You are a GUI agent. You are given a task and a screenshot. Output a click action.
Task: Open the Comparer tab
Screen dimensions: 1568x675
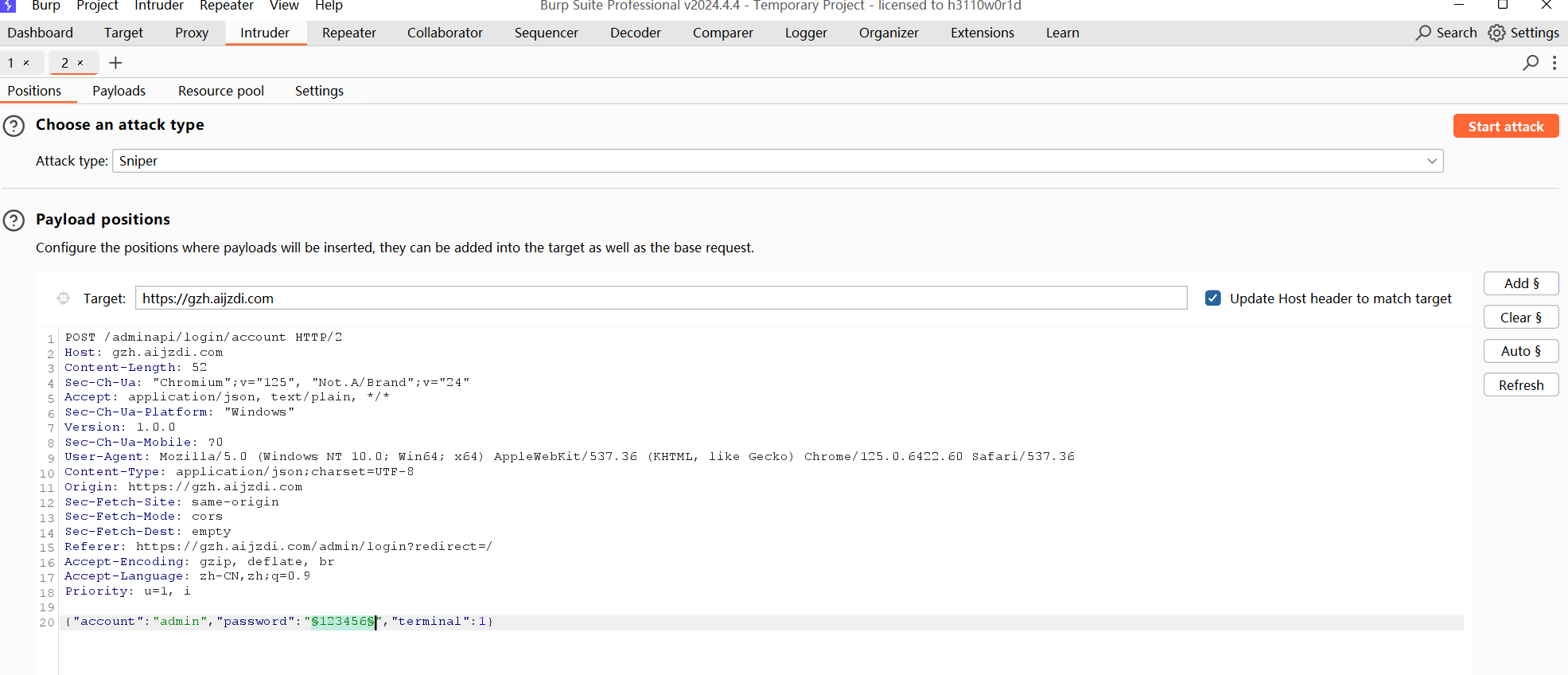coord(723,33)
